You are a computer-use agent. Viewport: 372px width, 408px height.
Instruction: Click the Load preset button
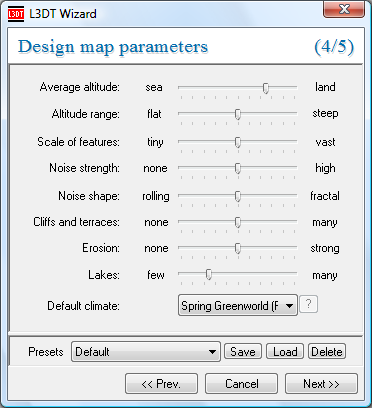285,352
